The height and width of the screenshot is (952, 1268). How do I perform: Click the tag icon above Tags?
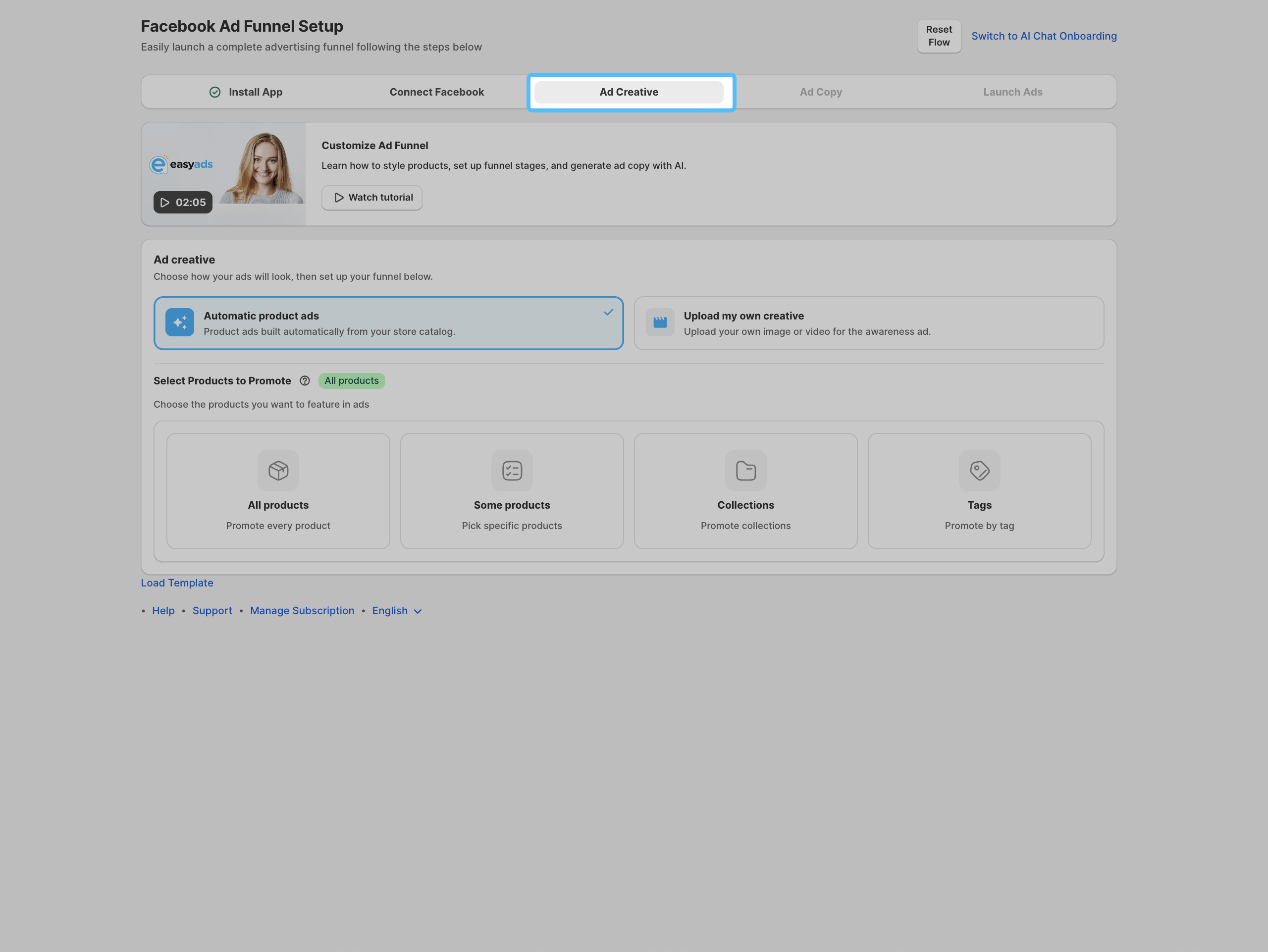click(980, 471)
